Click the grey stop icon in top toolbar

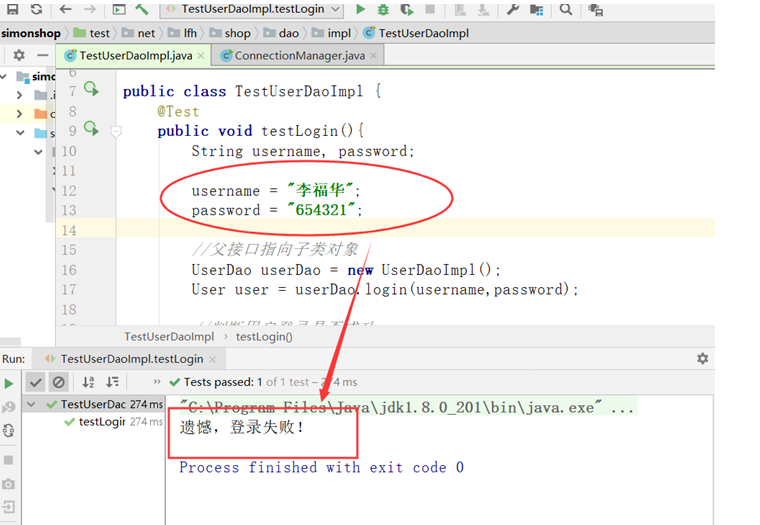[x=429, y=9]
